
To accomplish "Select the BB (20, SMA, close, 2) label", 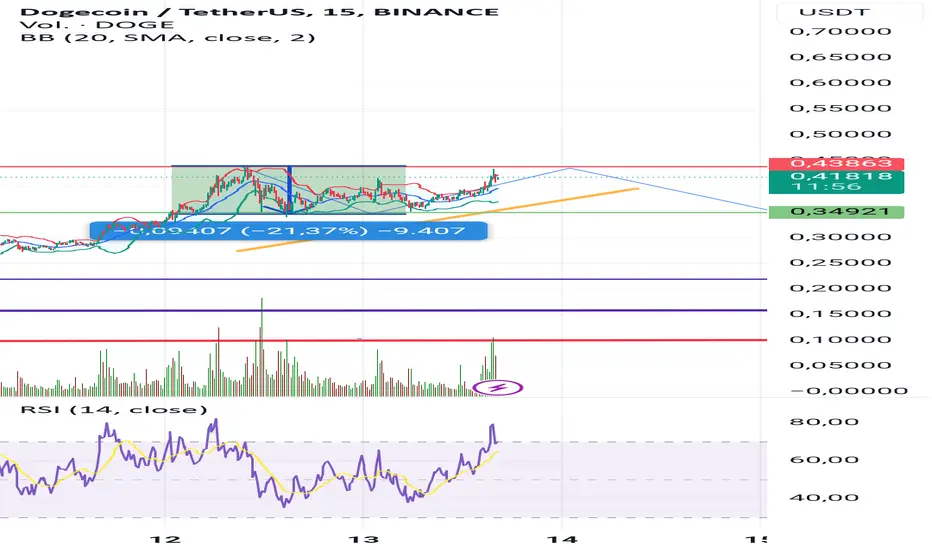I will [168, 37].
